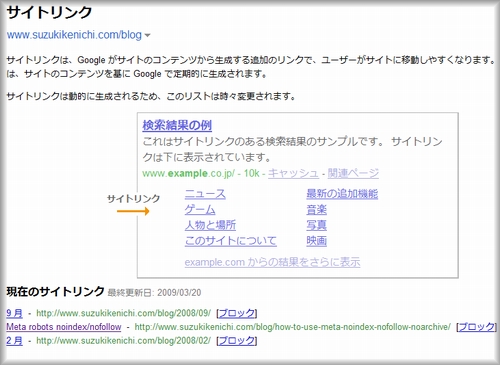Click the 関連ページ link in the sample

pyautogui.click(x=353, y=173)
